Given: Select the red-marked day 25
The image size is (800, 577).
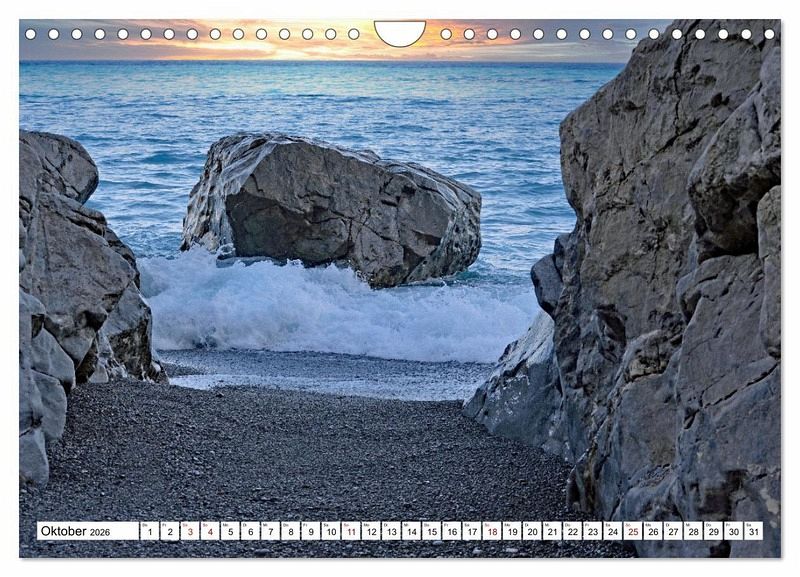Looking at the screenshot, I should coord(632,531).
